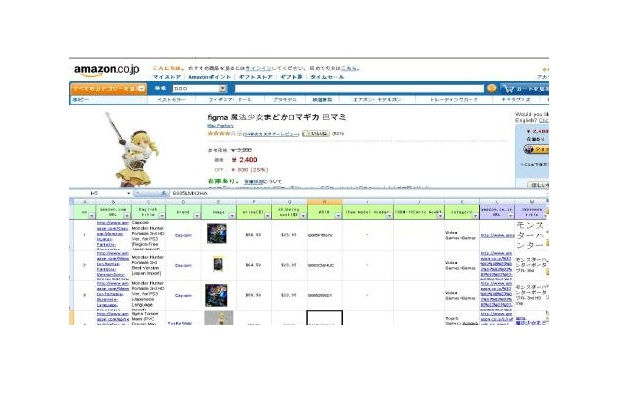The width and height of the screenshot is (623, 405).
Task: Click the orange search go button
Action: point(491,88)
